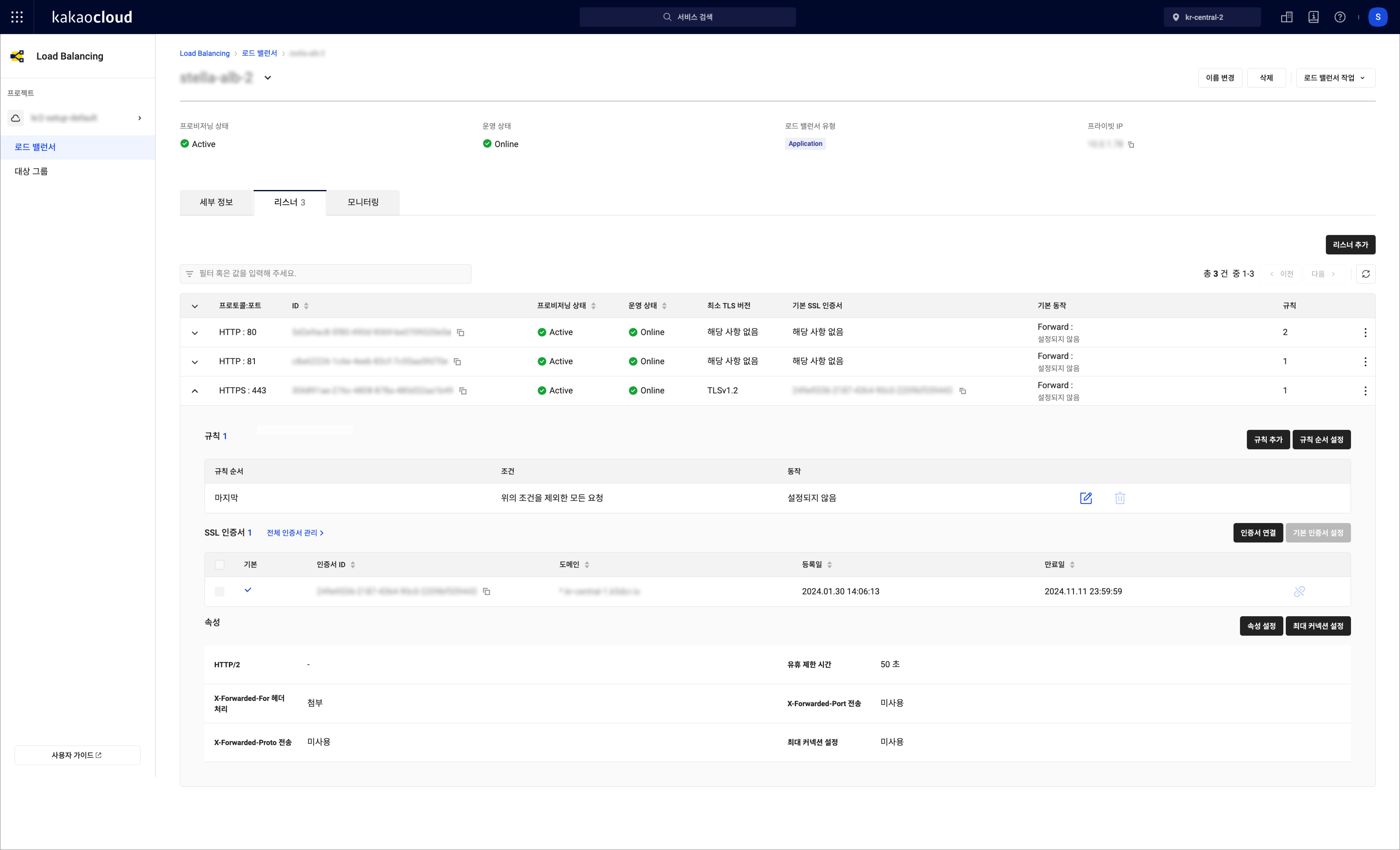Viewport: 1400px width, 850px height.
Task: Focus the 서비스 검색 search box
Action: point(687,17)
